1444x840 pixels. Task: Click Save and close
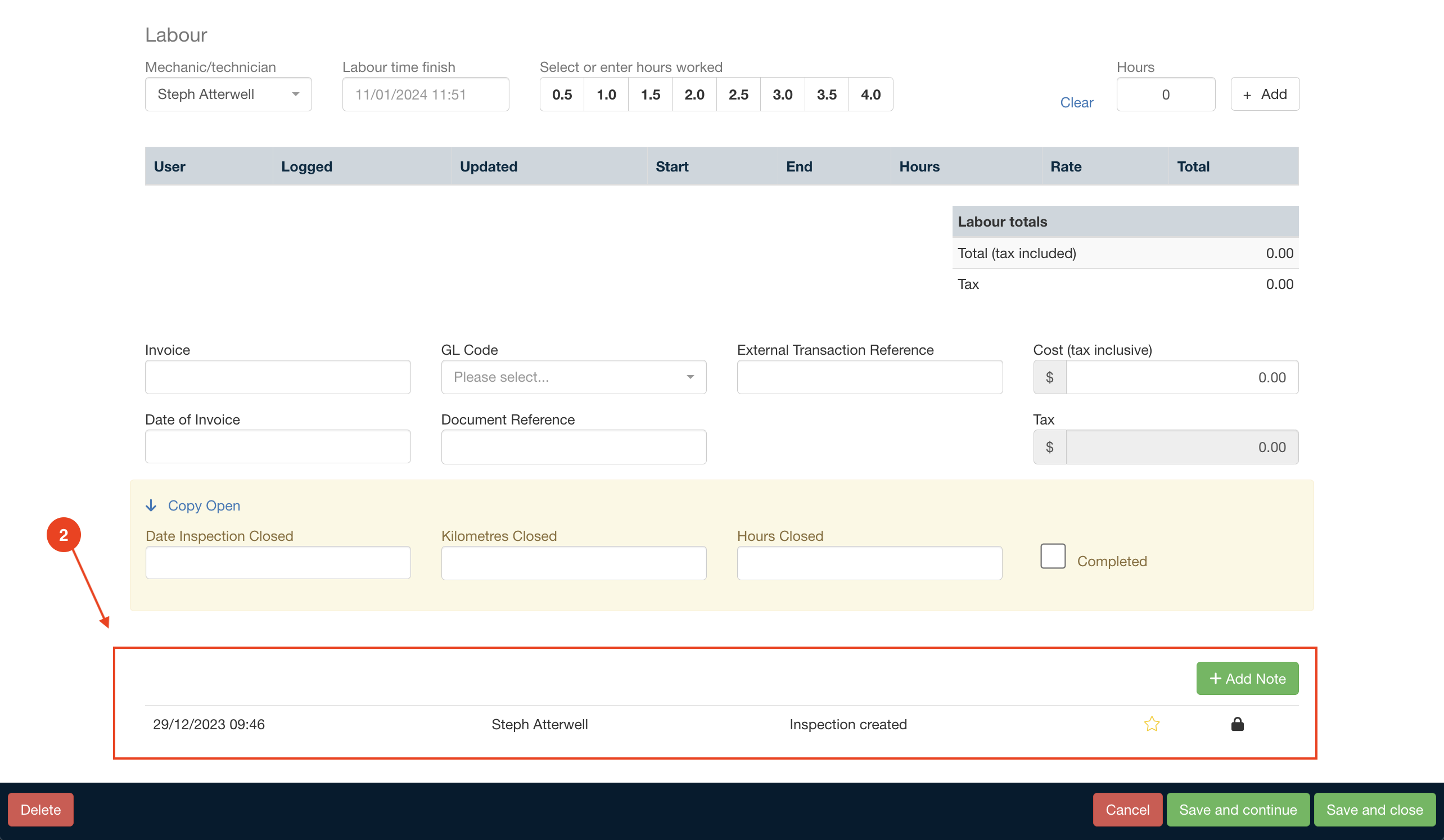click(x=1375, y=810)
